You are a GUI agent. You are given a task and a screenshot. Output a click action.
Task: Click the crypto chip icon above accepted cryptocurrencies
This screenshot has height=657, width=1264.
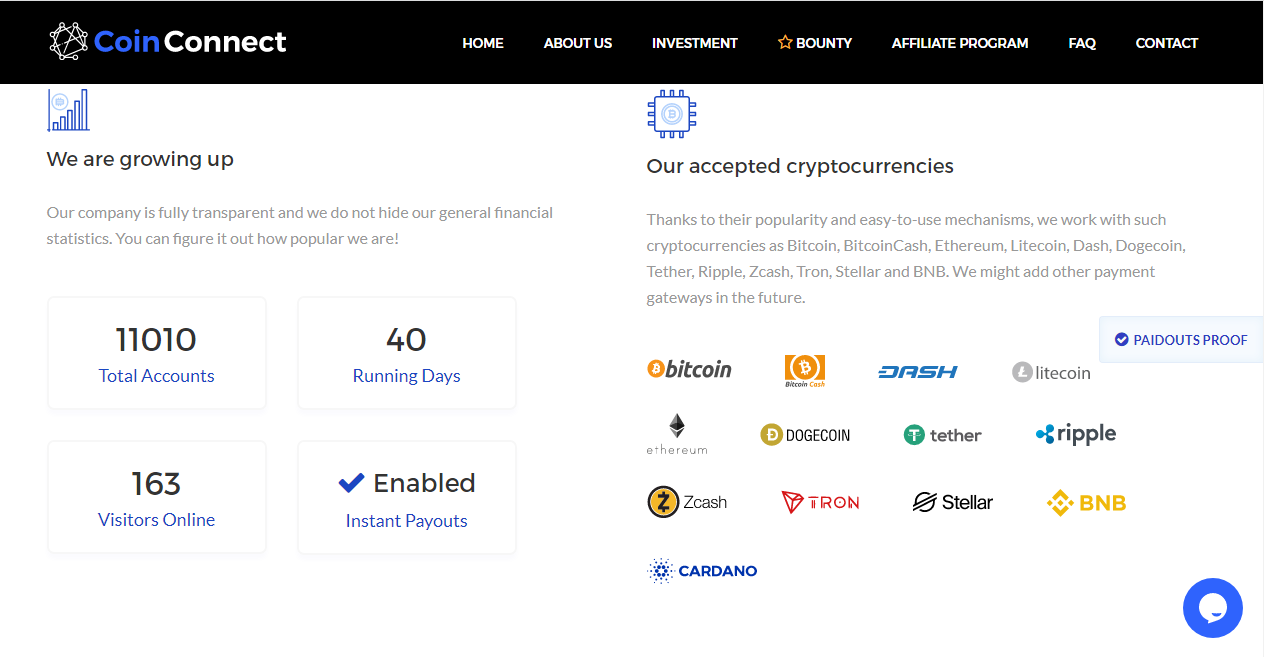(672, 114)
